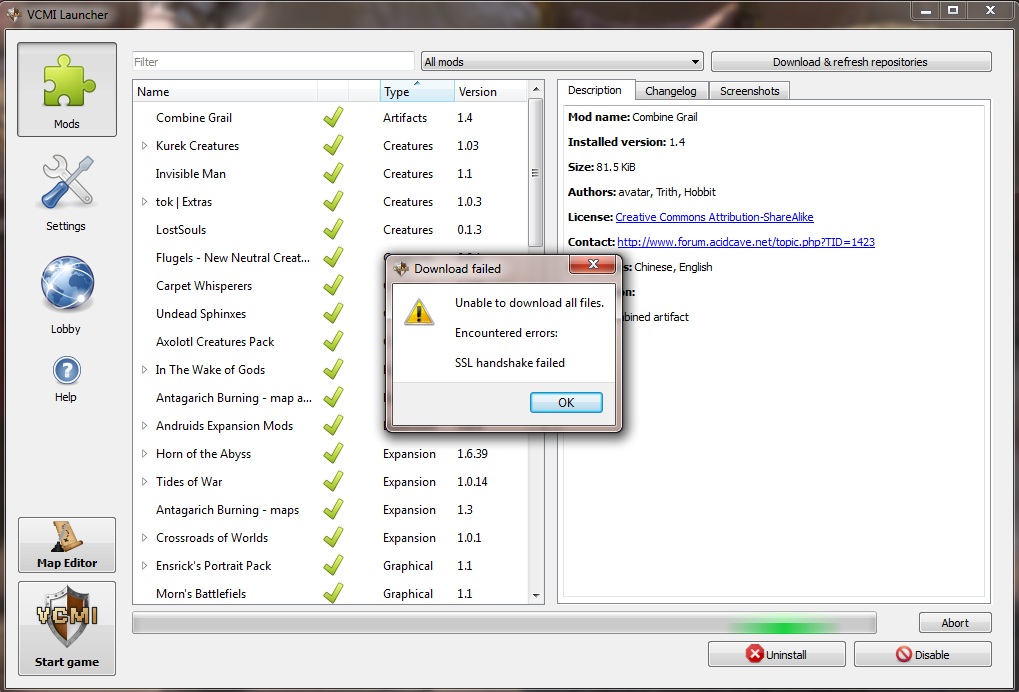Click the green checkmark for In The Wake of Gods

(333, 369)
